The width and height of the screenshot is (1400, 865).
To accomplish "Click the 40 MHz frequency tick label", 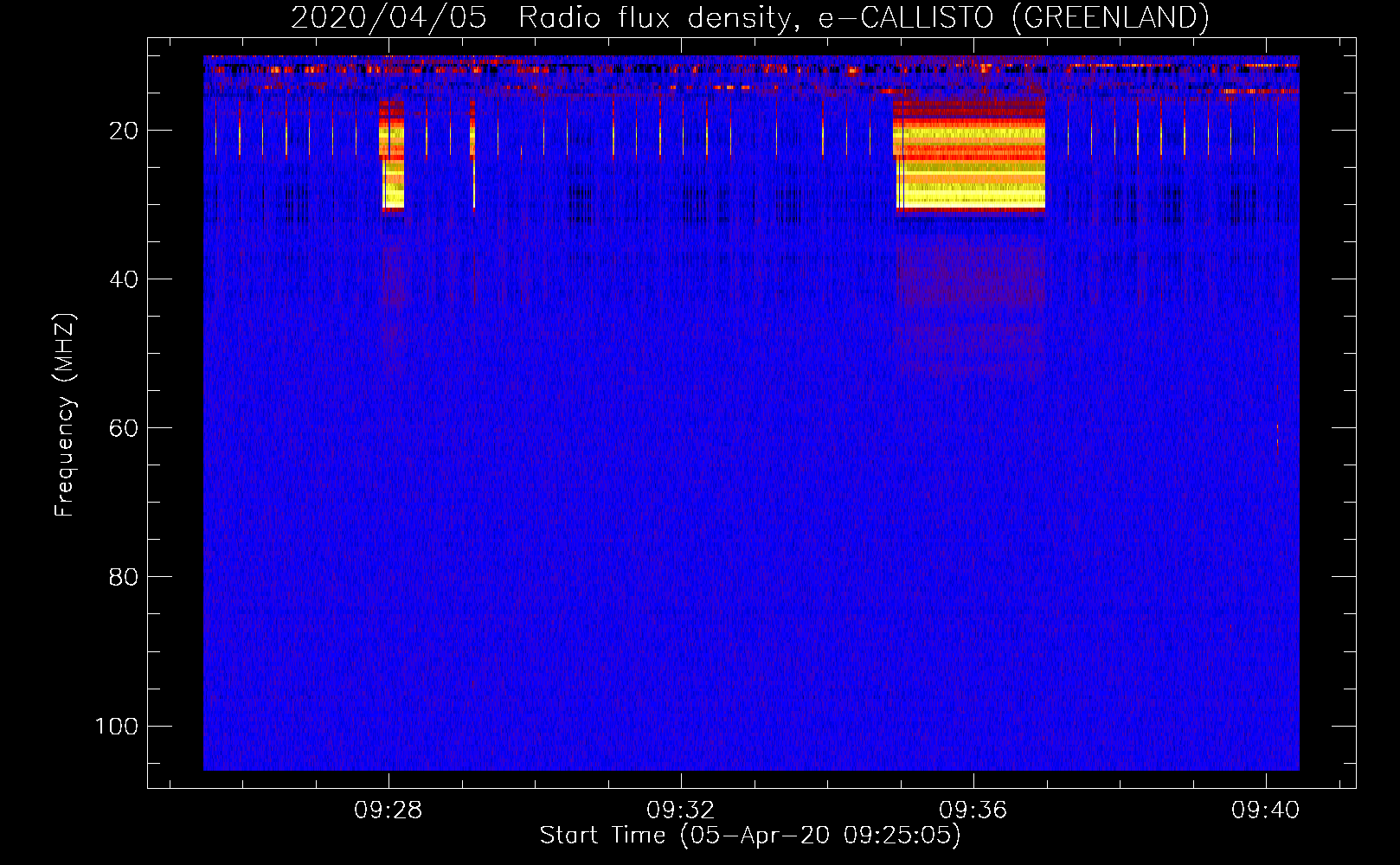I will click(124, 279).
